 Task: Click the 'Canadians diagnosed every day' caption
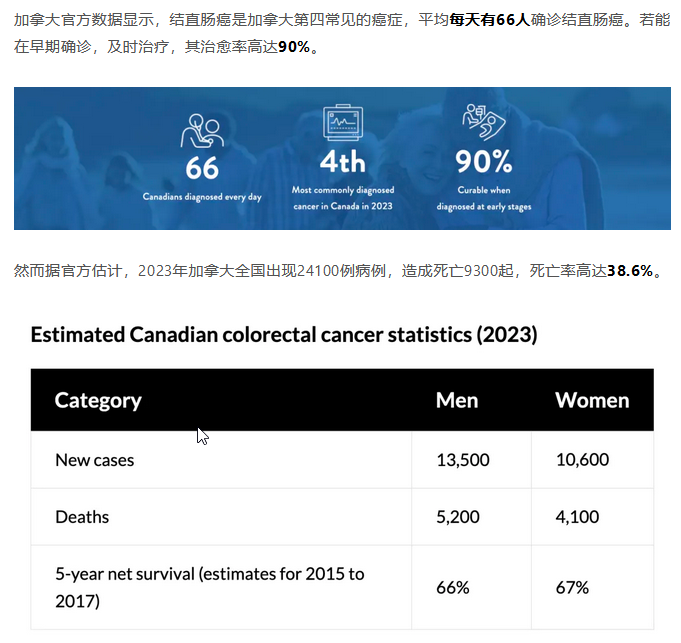[202, 197]
